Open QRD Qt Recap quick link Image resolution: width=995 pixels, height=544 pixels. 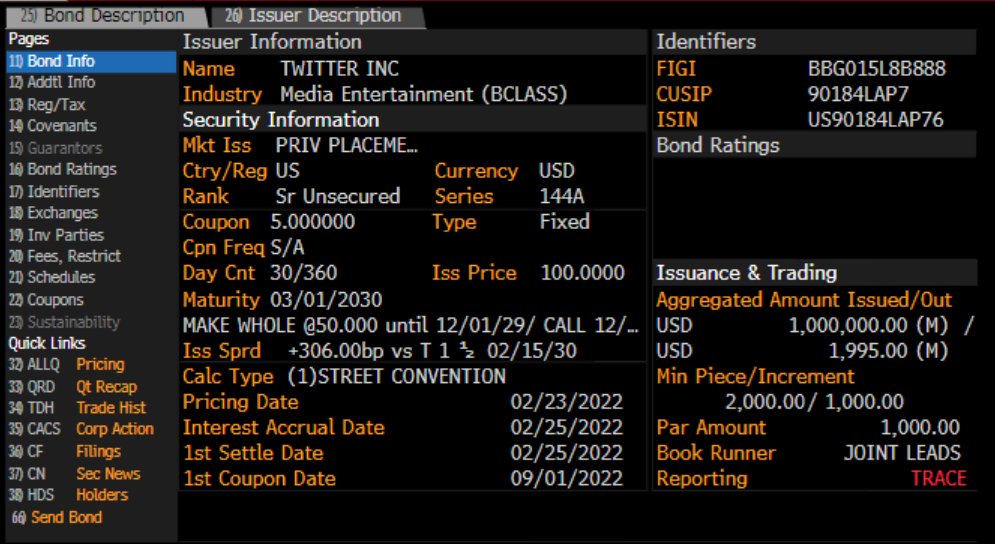[72, 387]
